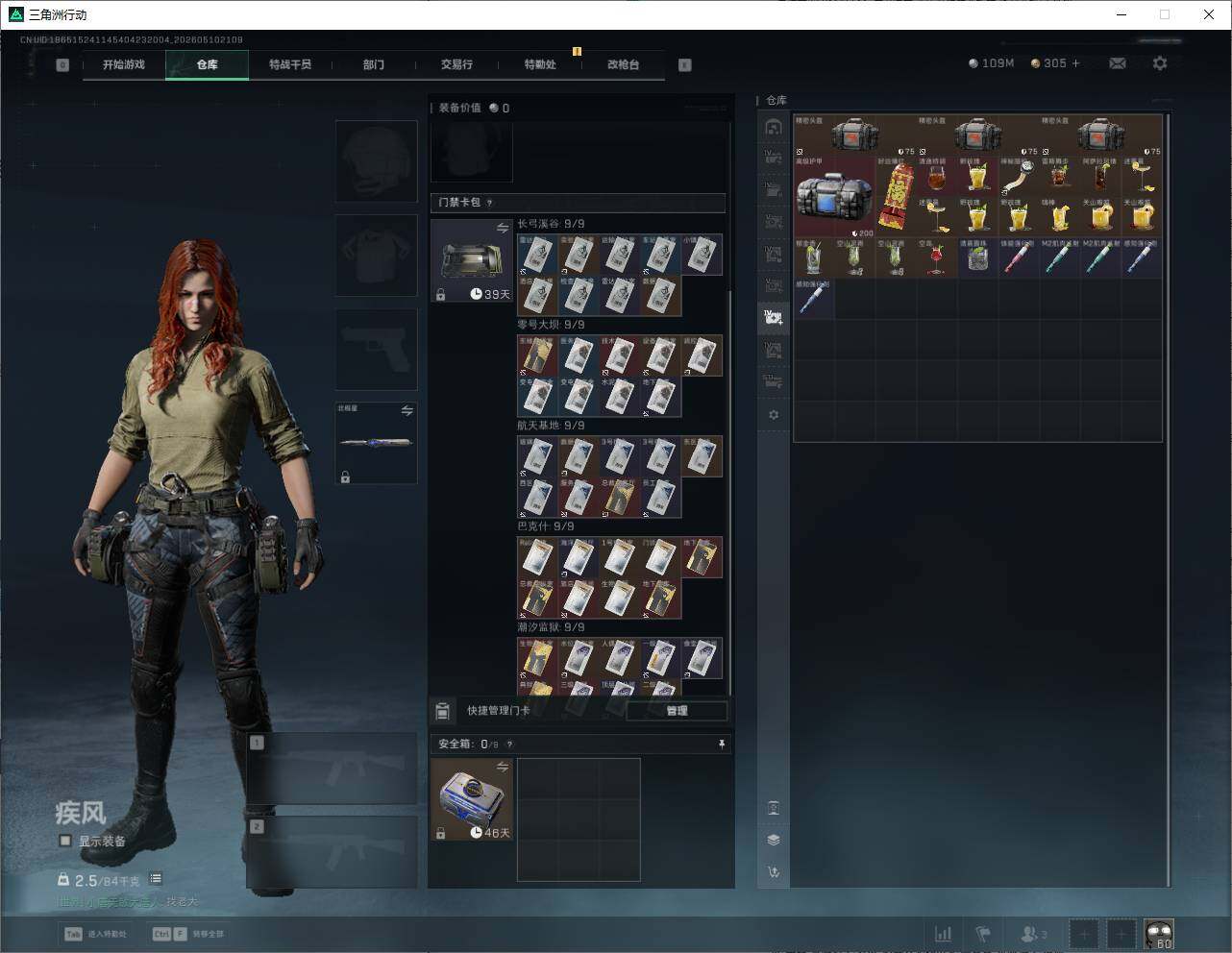
Task: Select the knife in the melee weapon slot
Action: click(x=376, y=442)
